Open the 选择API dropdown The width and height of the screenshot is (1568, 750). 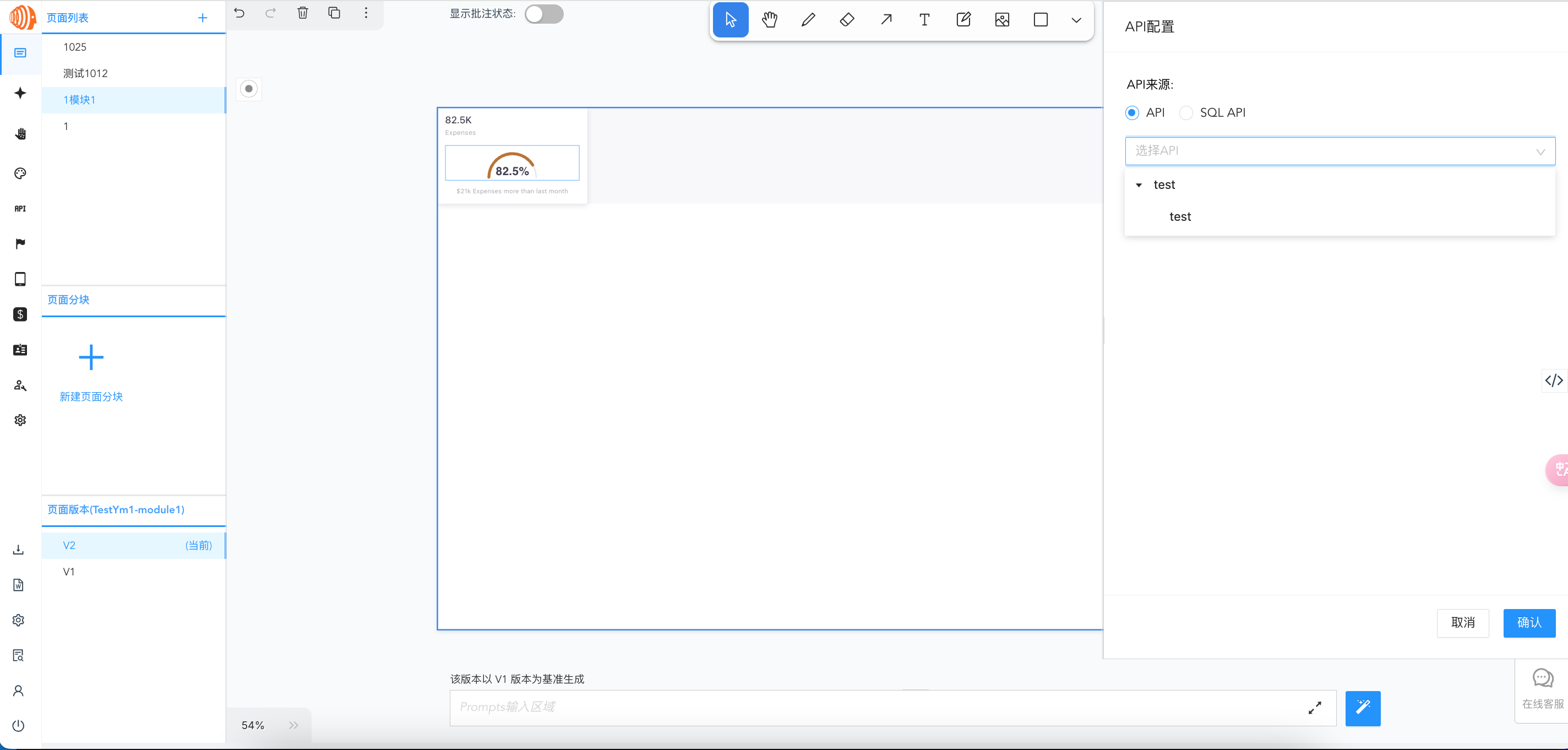coord(1339,151)
